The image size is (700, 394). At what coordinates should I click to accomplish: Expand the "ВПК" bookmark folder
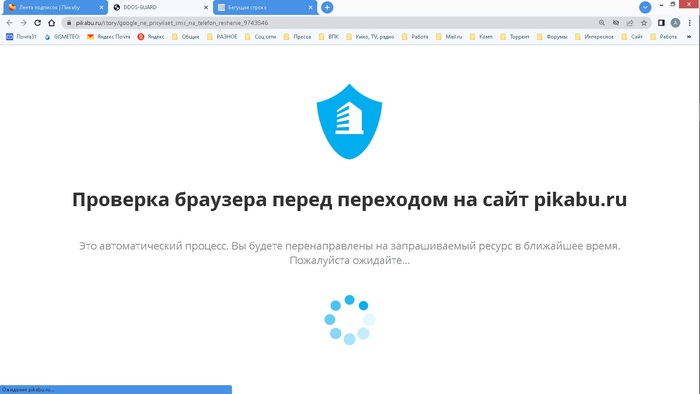pyautogui.click(x=329, y=37)
